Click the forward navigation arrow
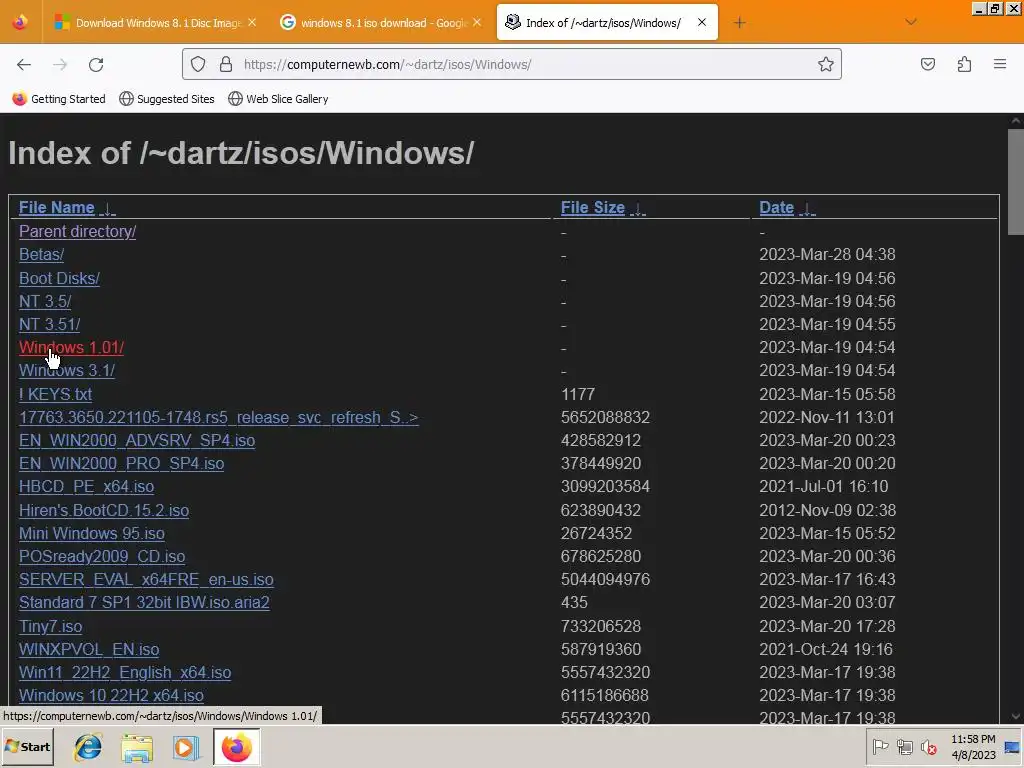 [60, 64]
